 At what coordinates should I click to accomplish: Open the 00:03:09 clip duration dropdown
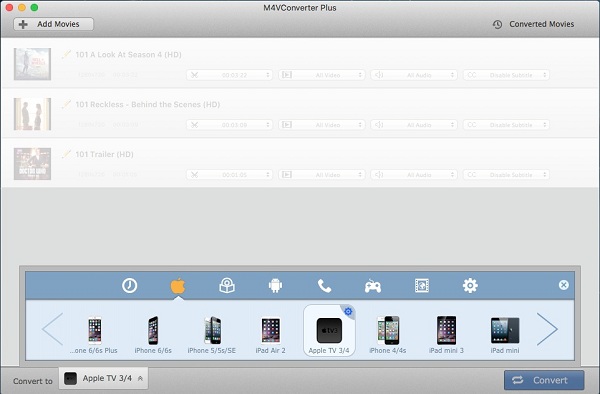click(229, 125)
